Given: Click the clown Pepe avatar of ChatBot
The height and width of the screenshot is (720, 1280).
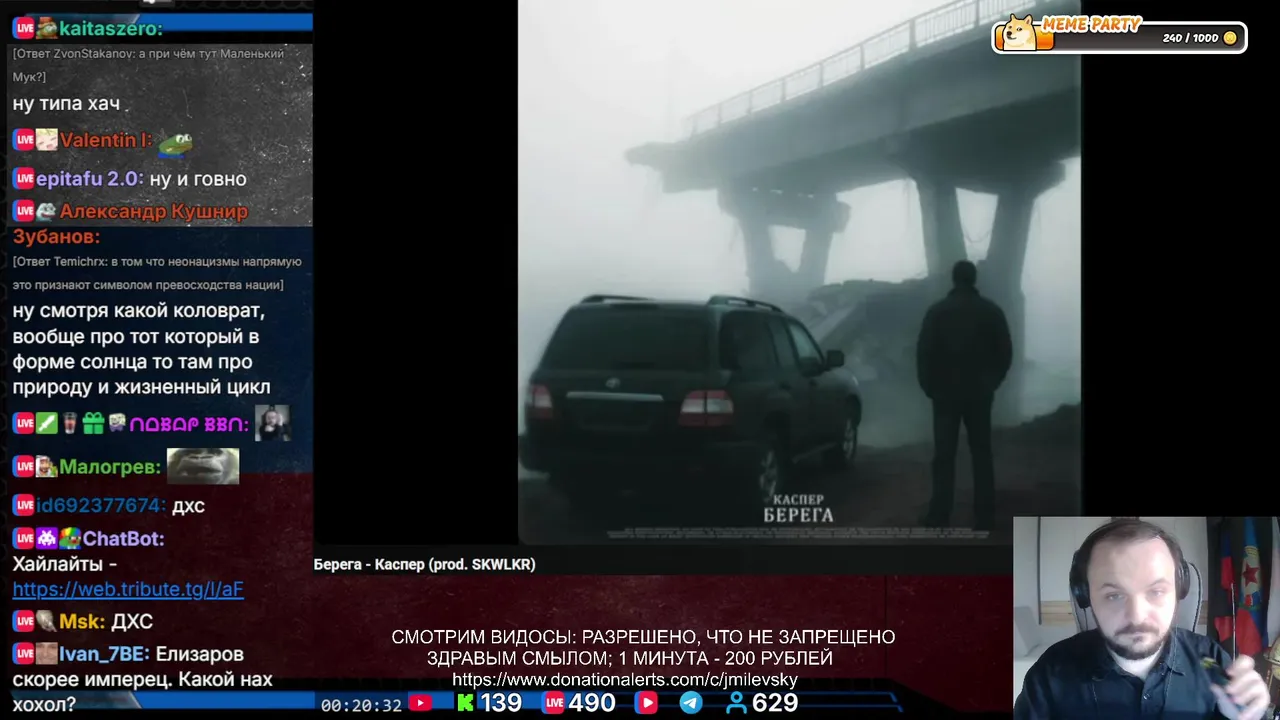Looking at the screenshot, I should (x=70, y=538).
